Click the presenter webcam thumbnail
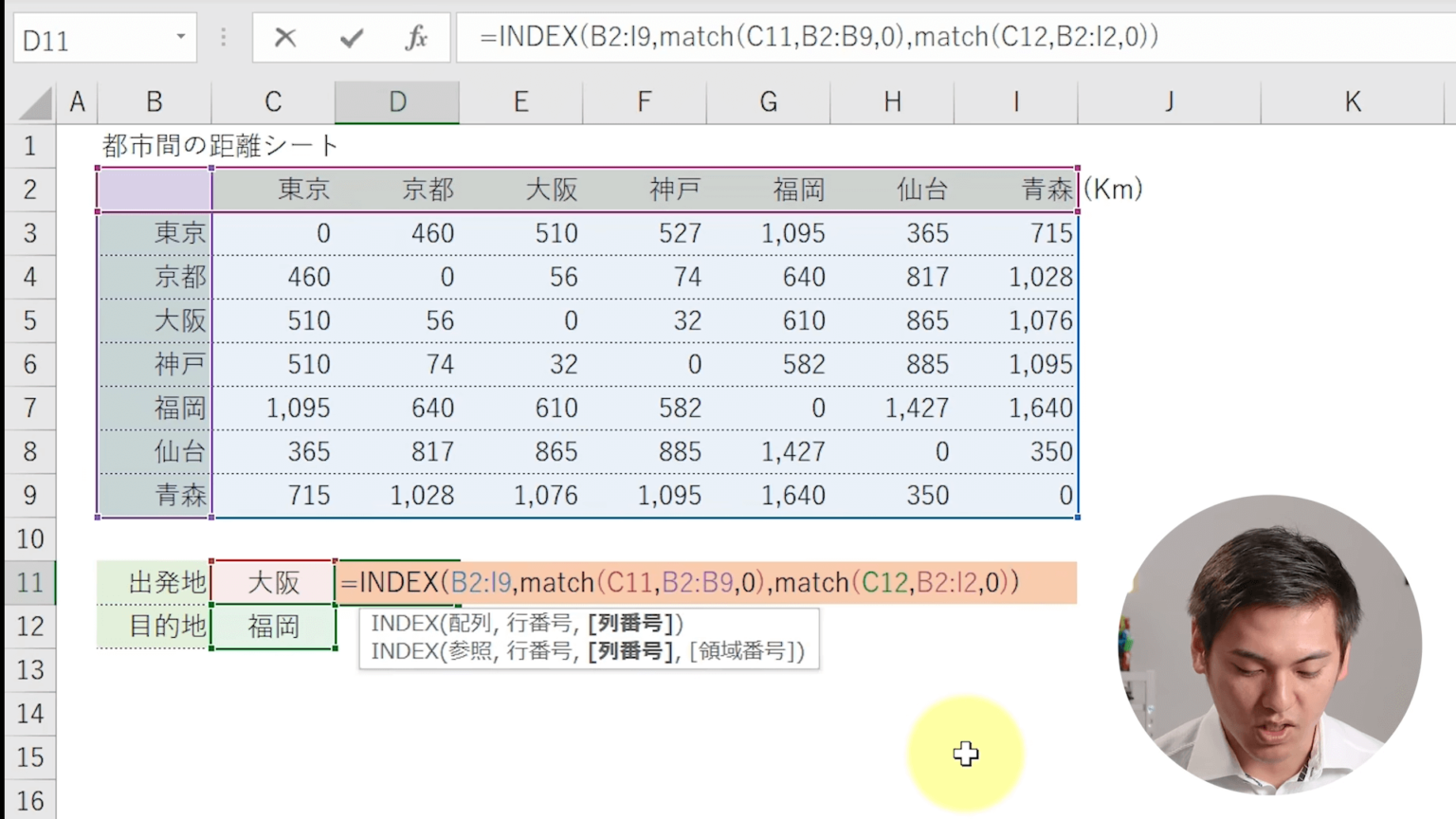Image resolution: width=1456 pixels, height=819 pixels. [1270, 646]
